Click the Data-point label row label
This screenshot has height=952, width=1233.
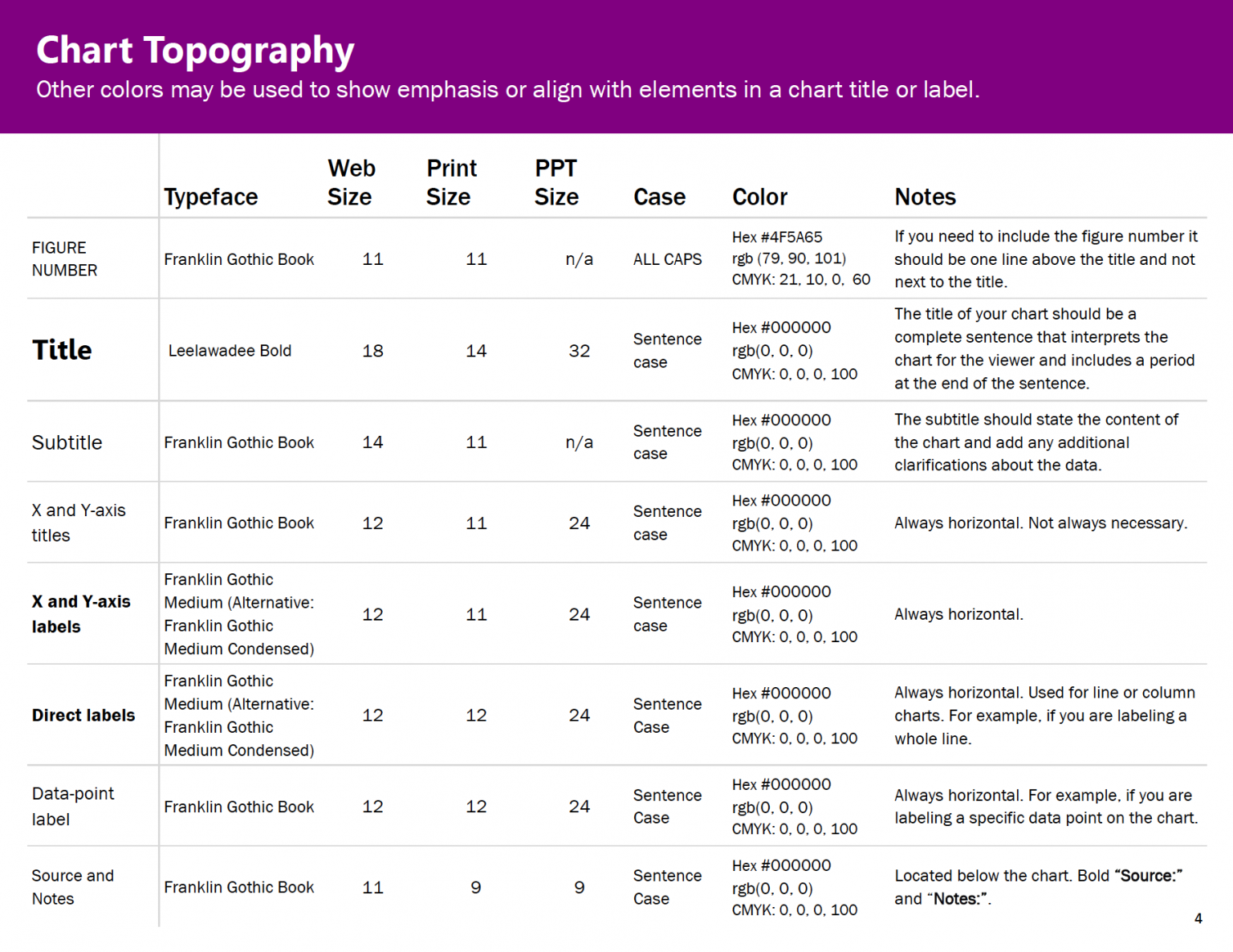point(73,806)
